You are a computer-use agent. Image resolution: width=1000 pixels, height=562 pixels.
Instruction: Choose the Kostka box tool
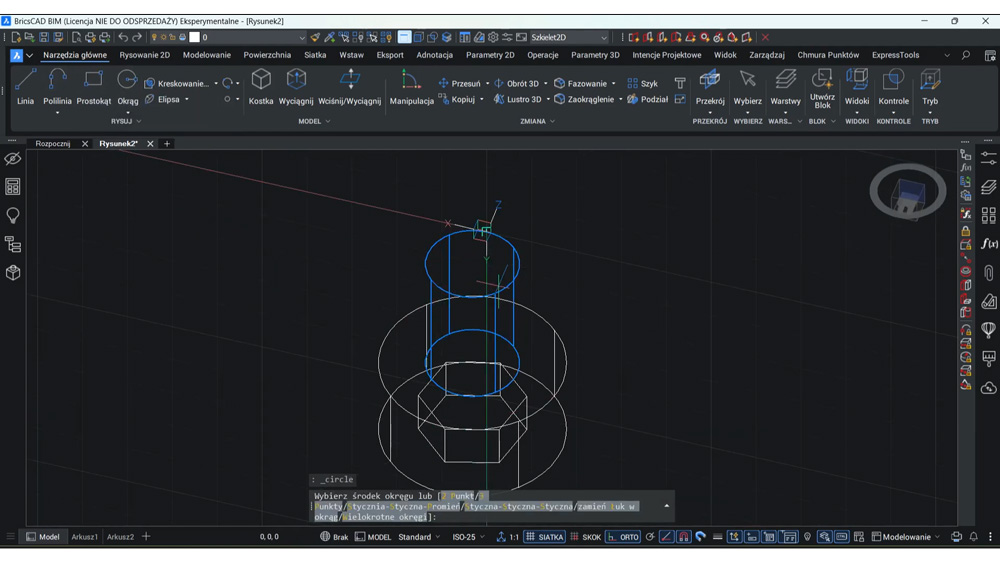coord(261,87)
